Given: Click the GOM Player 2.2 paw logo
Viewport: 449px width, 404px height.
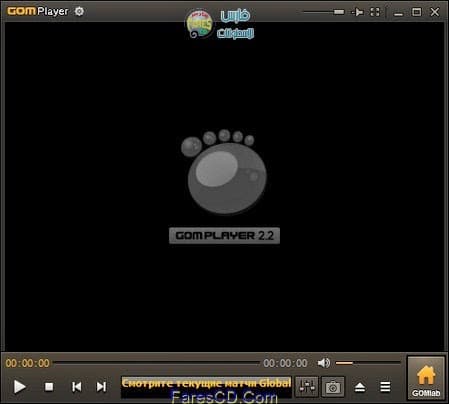Looking at the screenshot, I should 224,187.
